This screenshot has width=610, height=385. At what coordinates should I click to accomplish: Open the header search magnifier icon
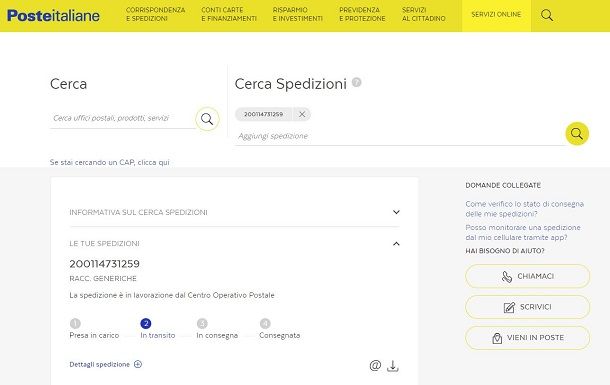(547, 15)
